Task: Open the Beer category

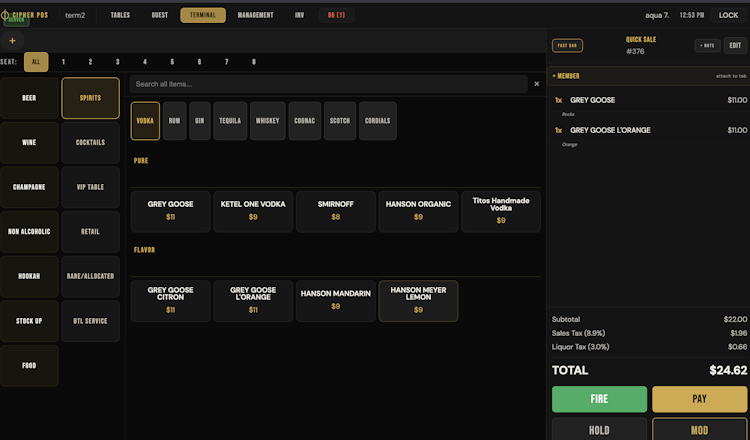Action: click(29, 98)
